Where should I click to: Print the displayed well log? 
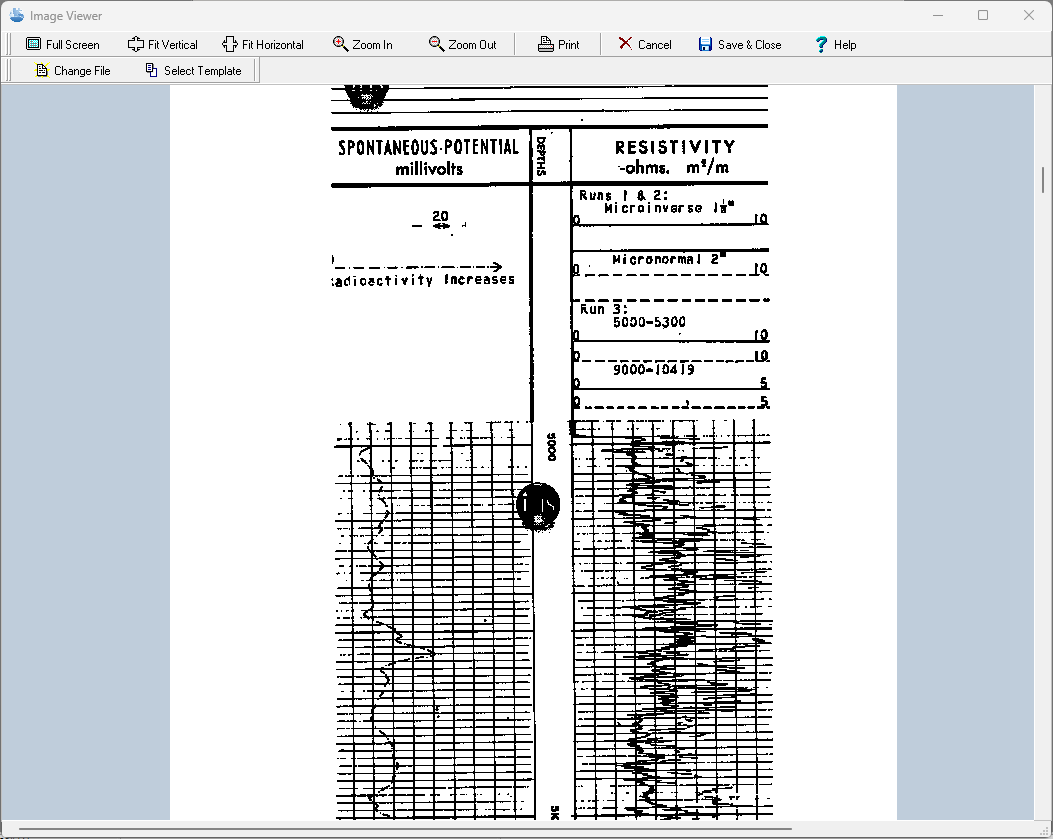coord(546,44)
